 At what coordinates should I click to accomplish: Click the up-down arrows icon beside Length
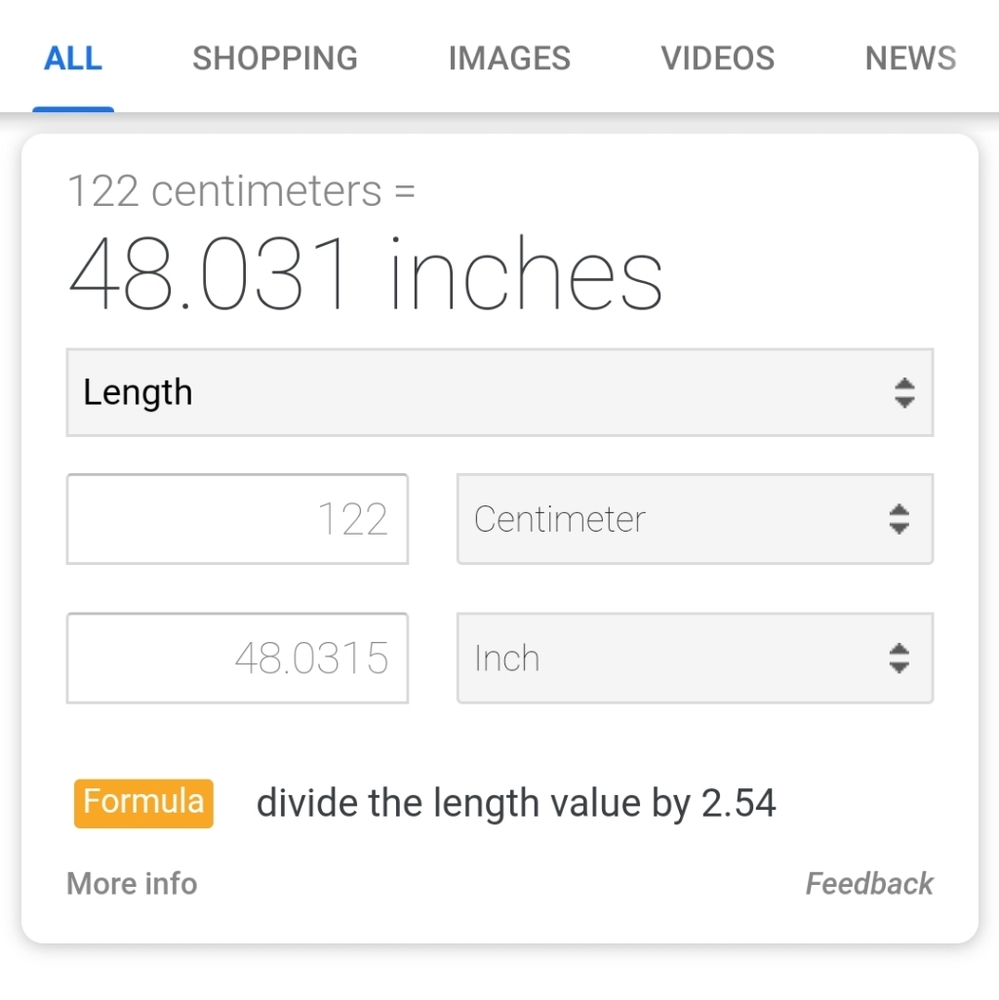click(904, 392)
